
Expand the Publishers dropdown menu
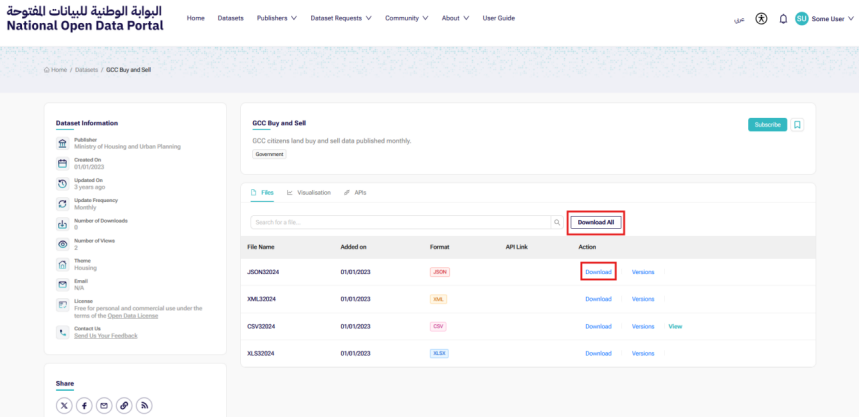(276, 18)
